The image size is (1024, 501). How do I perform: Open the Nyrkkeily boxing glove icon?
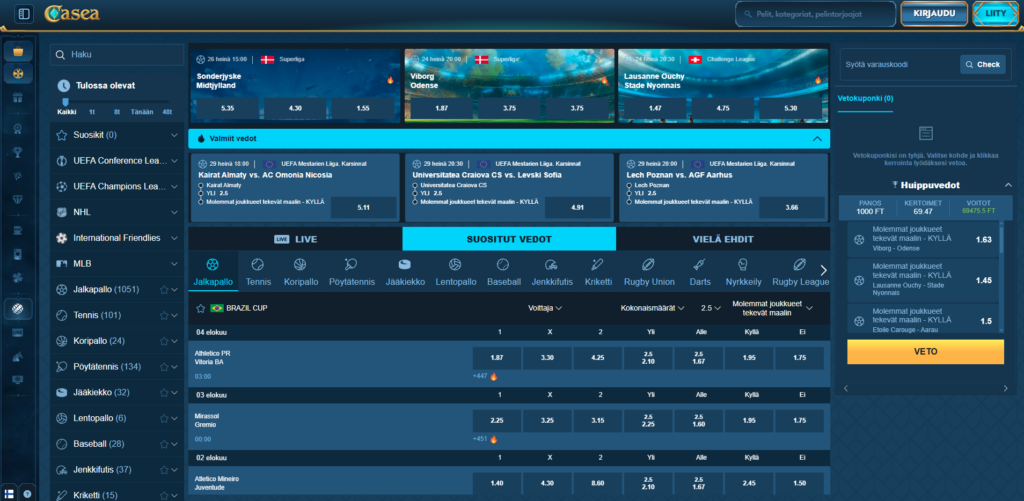tap(743, 265)
